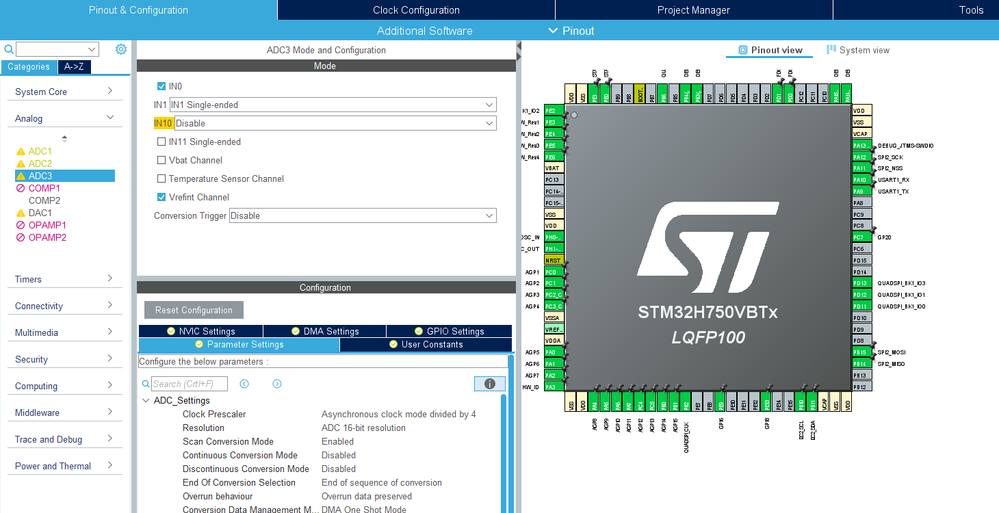Click the System view icon
Image resolution: width=999 pixels, height=513 pixels.
click(831, 50)
